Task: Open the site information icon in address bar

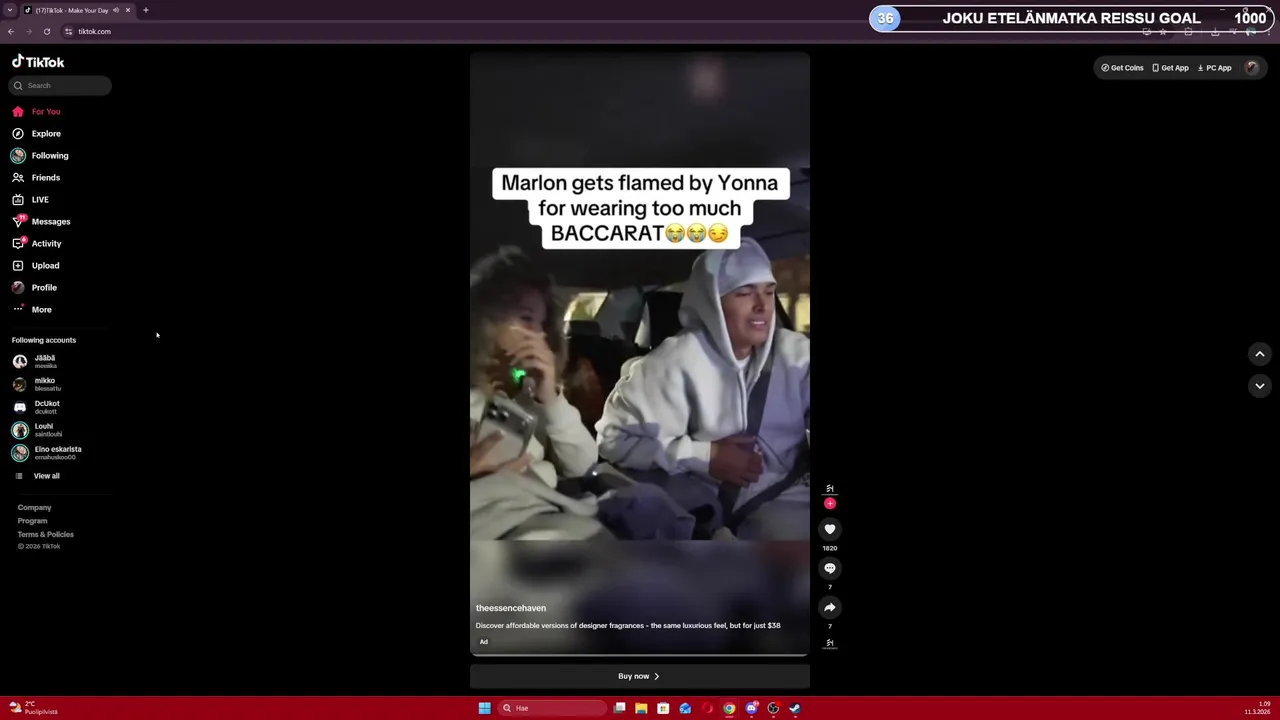Action: [x=68, y=31]
